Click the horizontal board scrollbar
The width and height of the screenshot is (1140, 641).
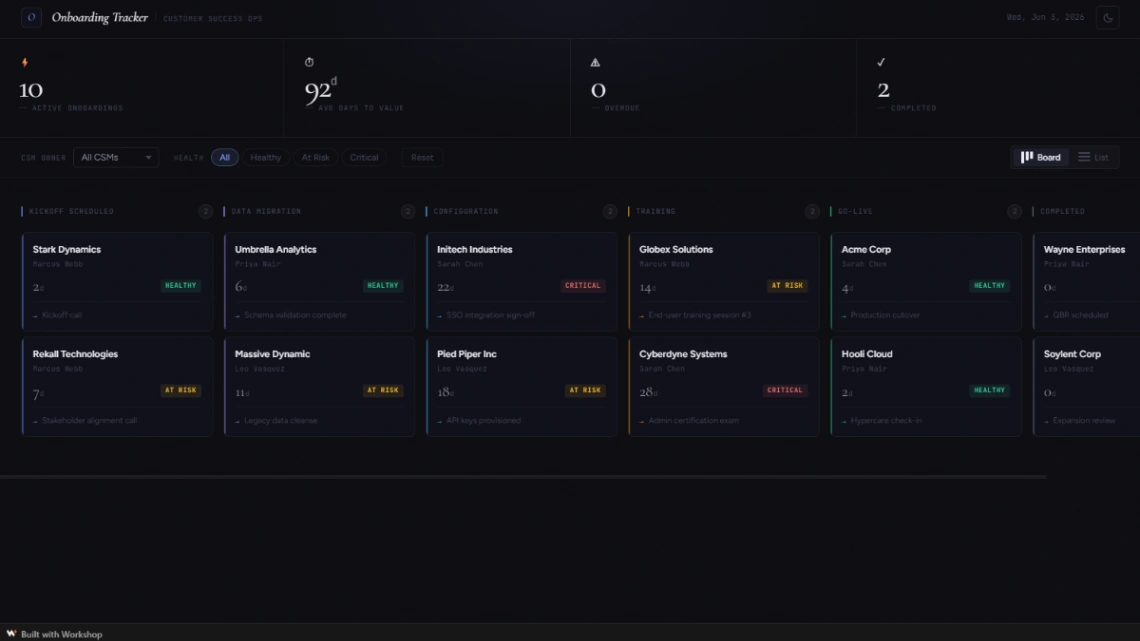click(x=523, y=477)
